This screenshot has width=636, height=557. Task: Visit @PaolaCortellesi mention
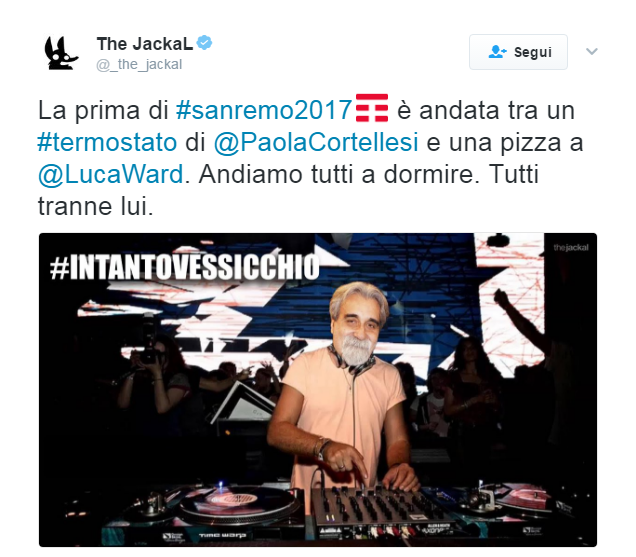pos(316,142)
